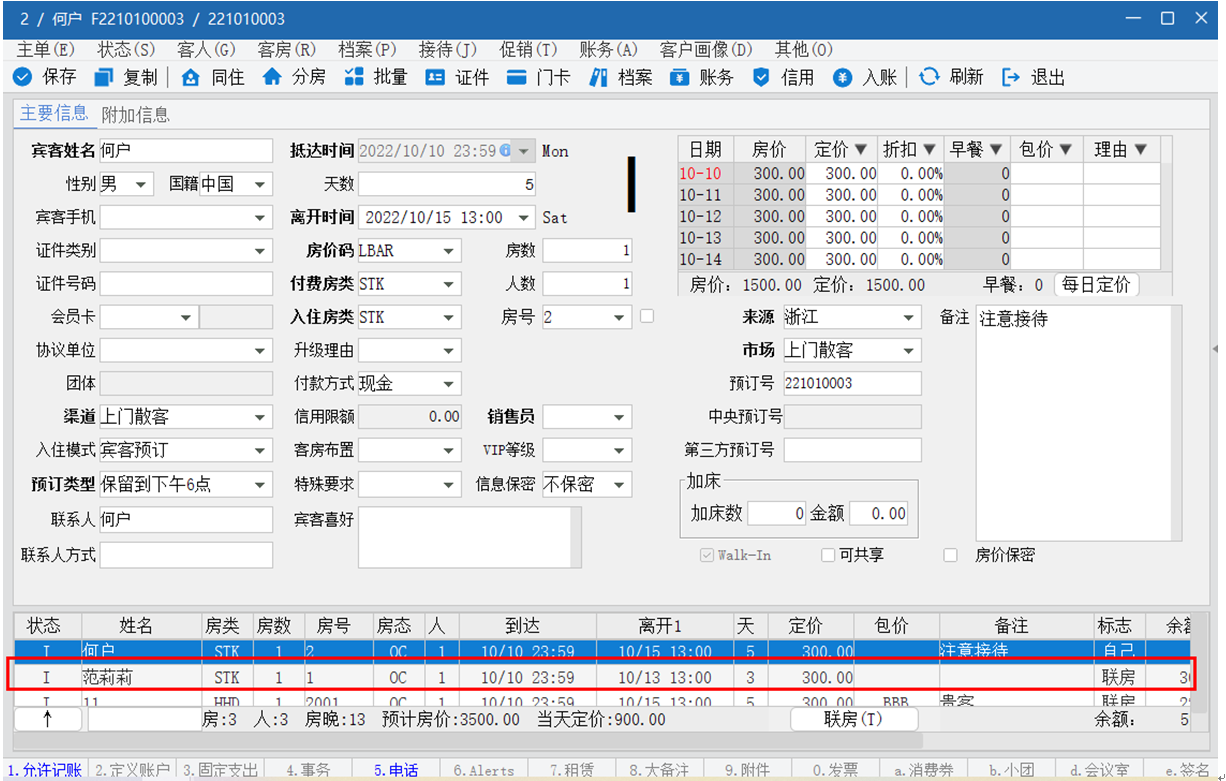1226x781 pixels.
Task: Click the 宾客姓名 input field
Action: 186,151
